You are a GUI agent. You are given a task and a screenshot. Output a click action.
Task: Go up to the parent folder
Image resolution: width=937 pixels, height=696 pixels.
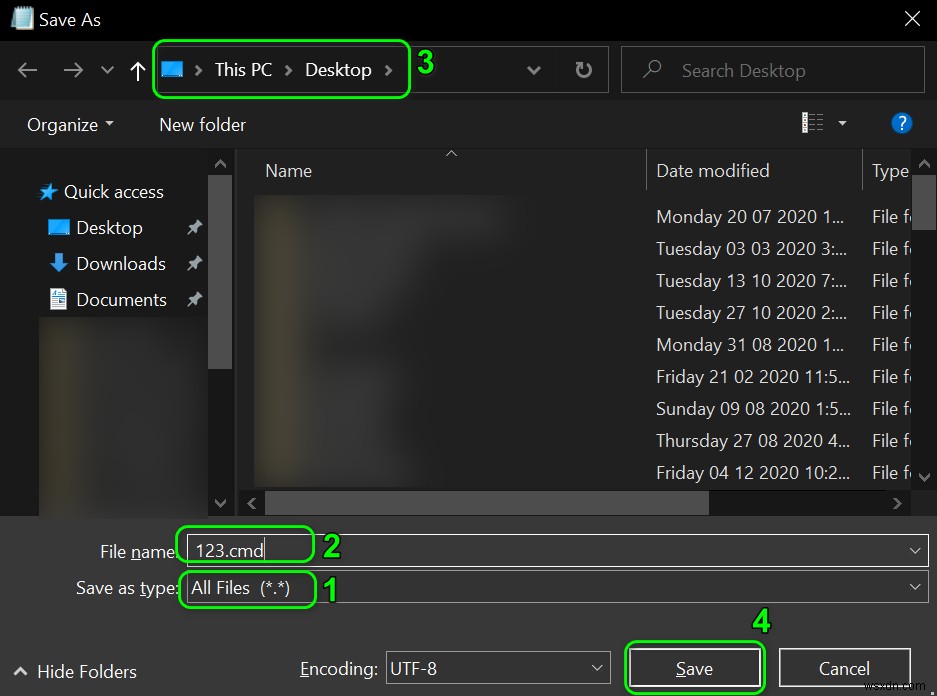(x=136, y=70)
